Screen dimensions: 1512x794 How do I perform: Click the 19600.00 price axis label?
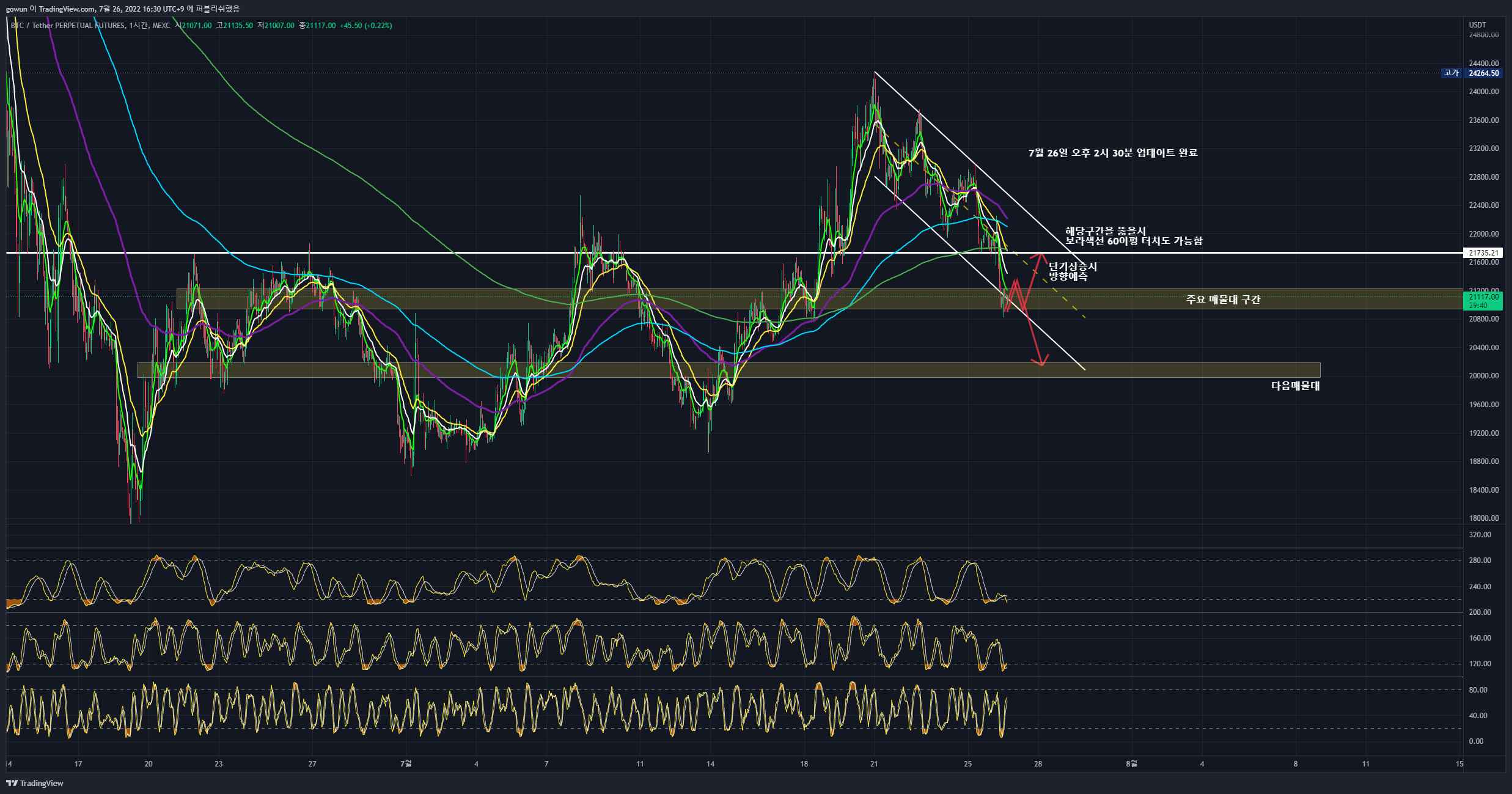point(1484,405)
